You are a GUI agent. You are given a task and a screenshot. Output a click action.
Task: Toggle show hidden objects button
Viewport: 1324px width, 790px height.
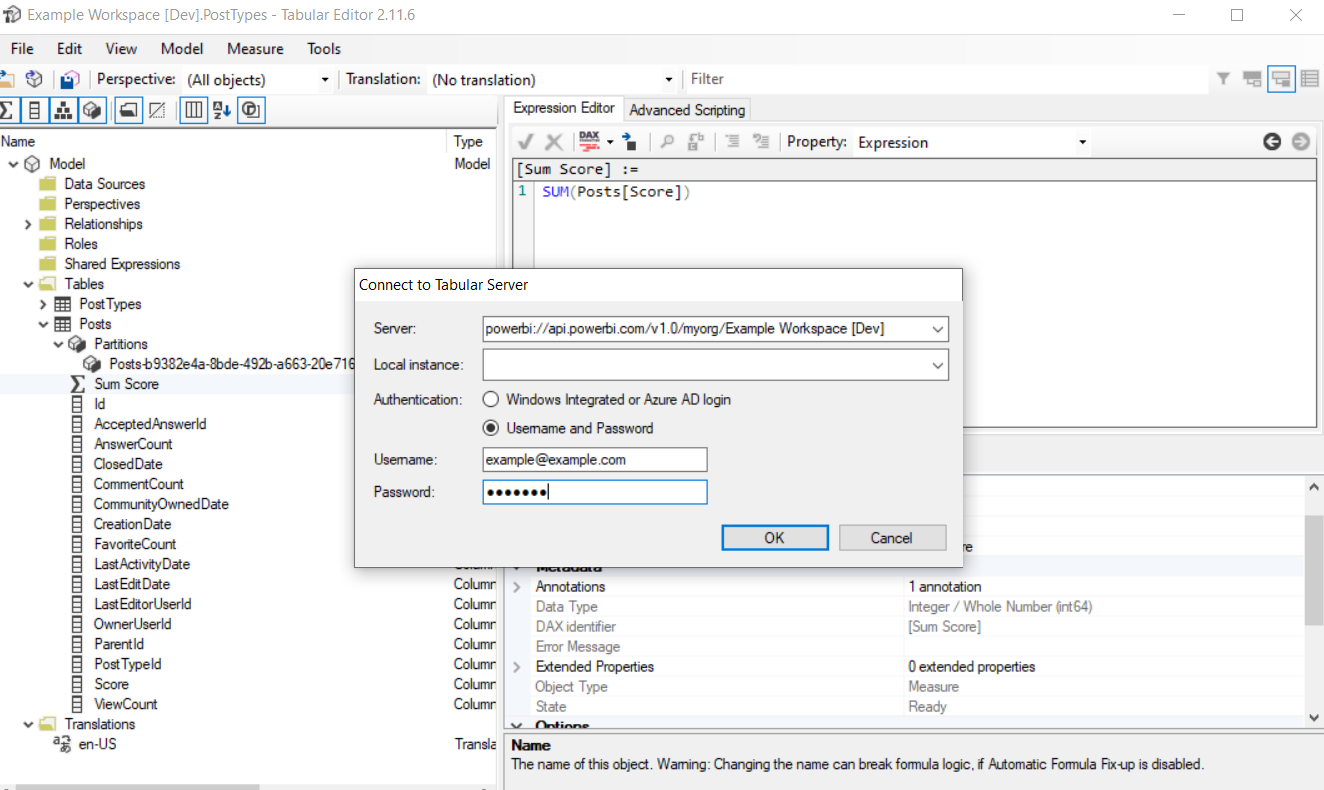tap(157, 110)
